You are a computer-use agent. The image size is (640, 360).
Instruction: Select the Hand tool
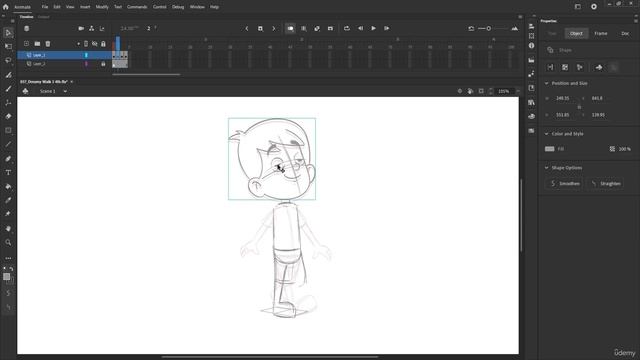8,229
